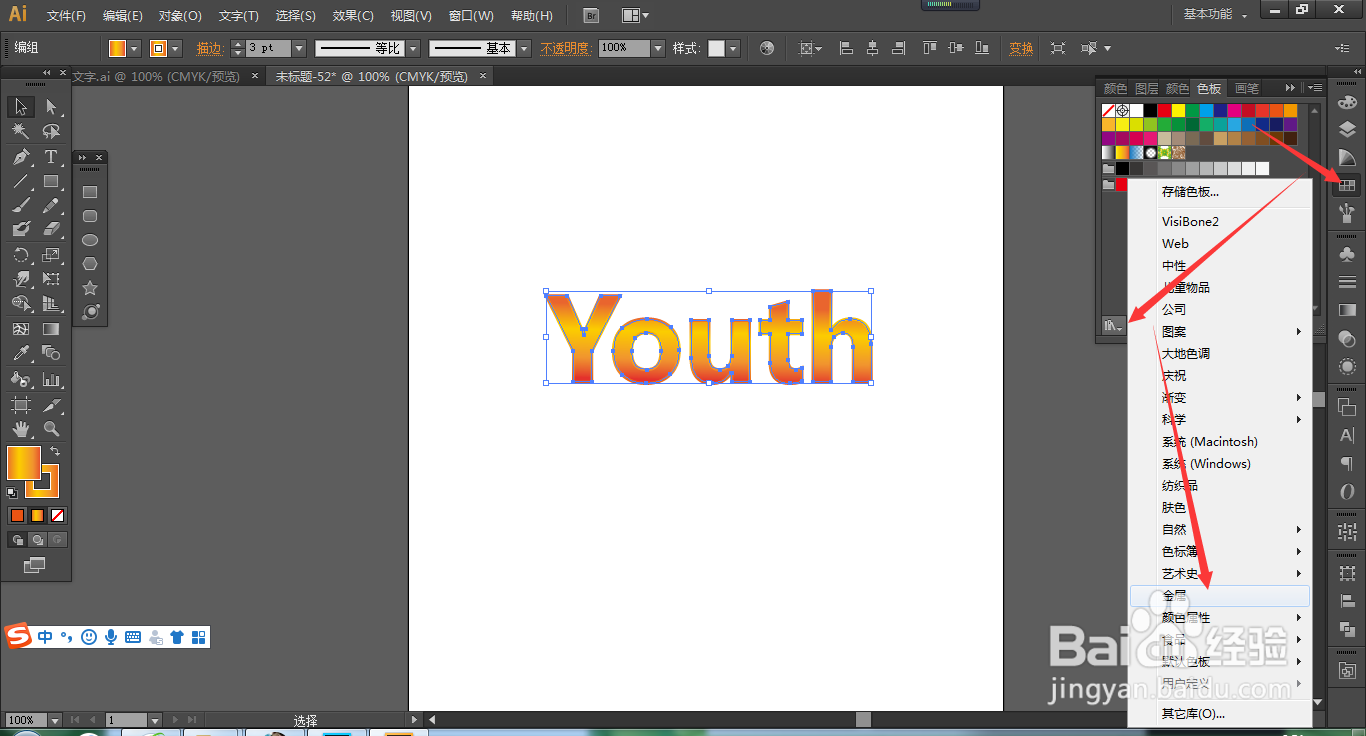Select the black swatch in first row

[x=1150, y=110]
